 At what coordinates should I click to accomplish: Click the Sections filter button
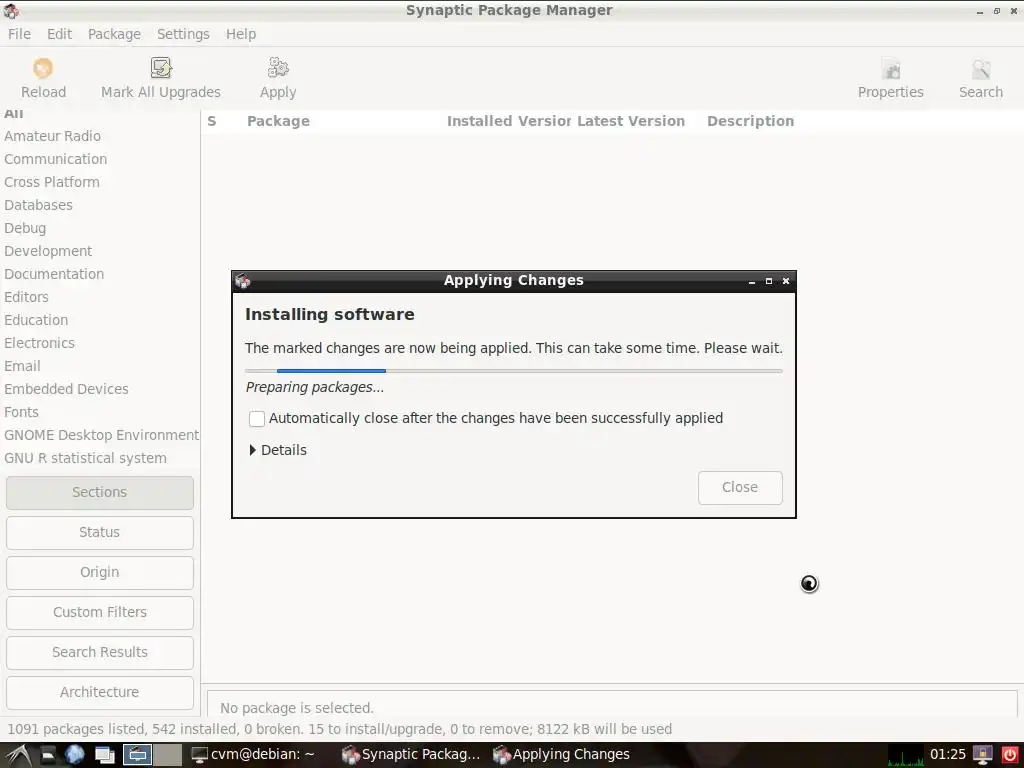coord(100,492)
